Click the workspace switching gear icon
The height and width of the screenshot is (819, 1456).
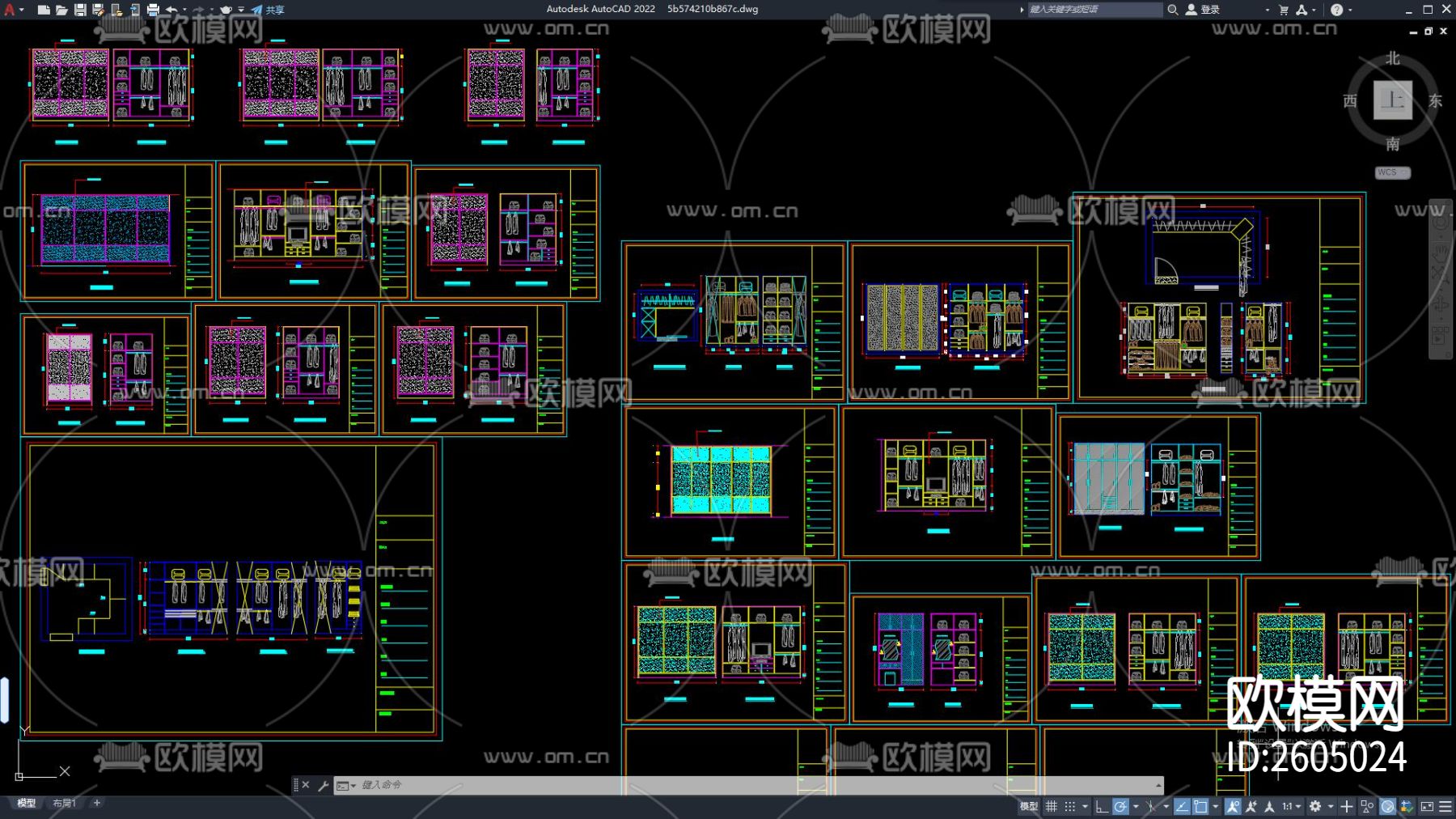pyautogui.click(x=1316, y=806)
